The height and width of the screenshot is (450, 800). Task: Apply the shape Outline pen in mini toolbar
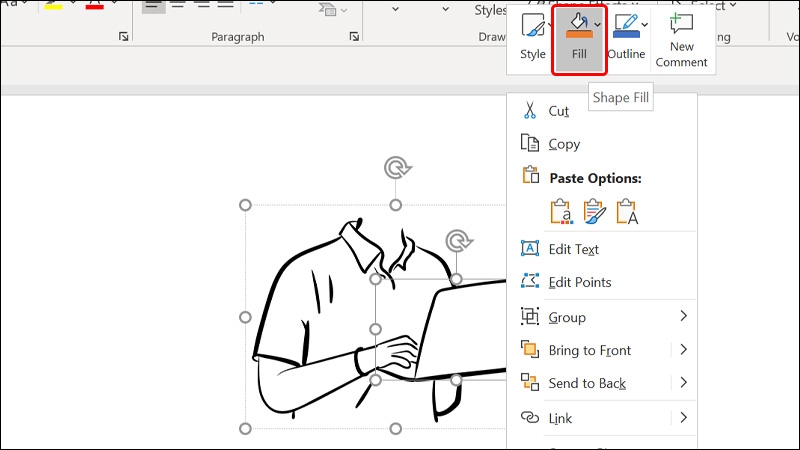(x=626, y=37)
